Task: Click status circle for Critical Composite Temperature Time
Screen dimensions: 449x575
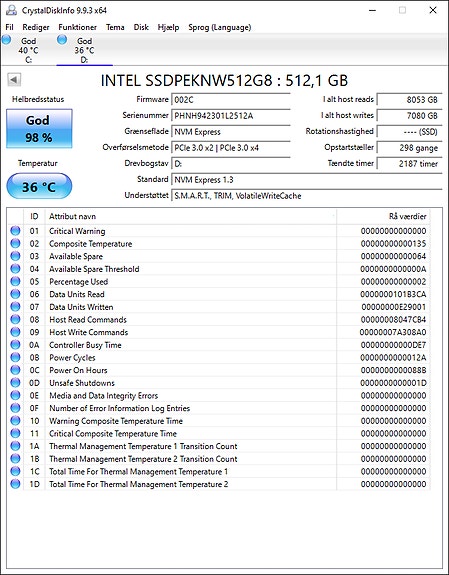Action: tap(15, 433)
